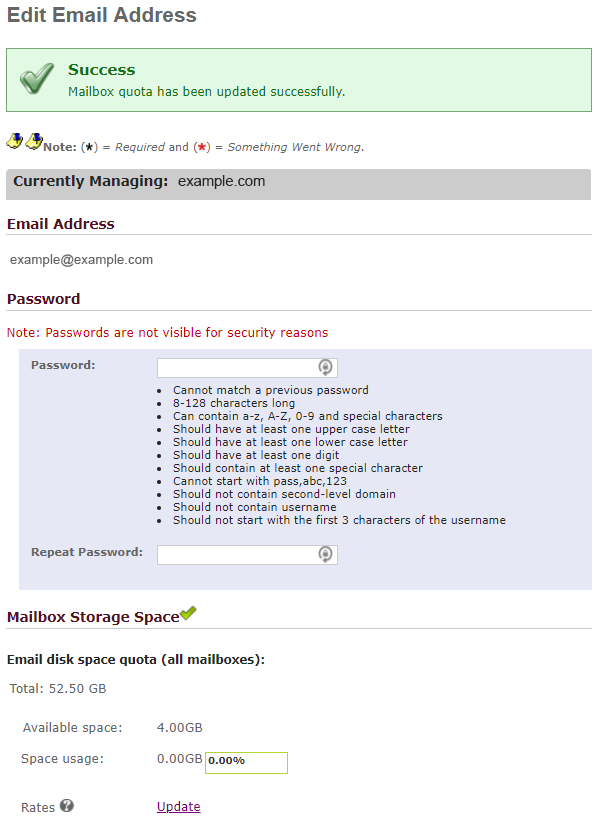Click the Total 52.50 GB text
Screen dimensions: 598x822
pyautogui.click(x=58, y=688)
